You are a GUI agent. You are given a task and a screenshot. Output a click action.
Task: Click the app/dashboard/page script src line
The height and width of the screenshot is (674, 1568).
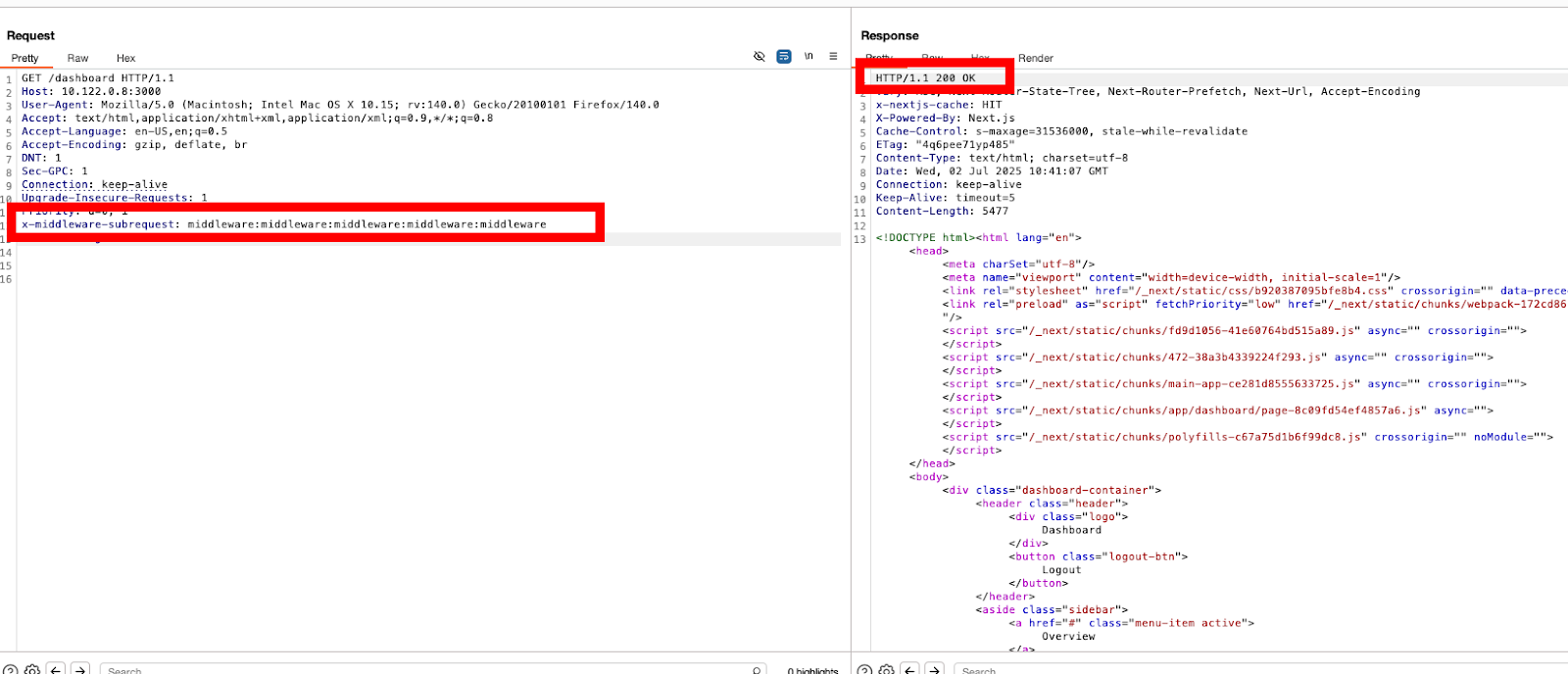point(1218,410)
